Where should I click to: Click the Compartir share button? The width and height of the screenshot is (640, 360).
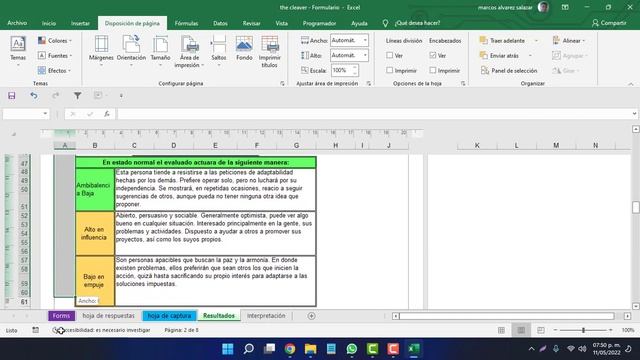609,23
